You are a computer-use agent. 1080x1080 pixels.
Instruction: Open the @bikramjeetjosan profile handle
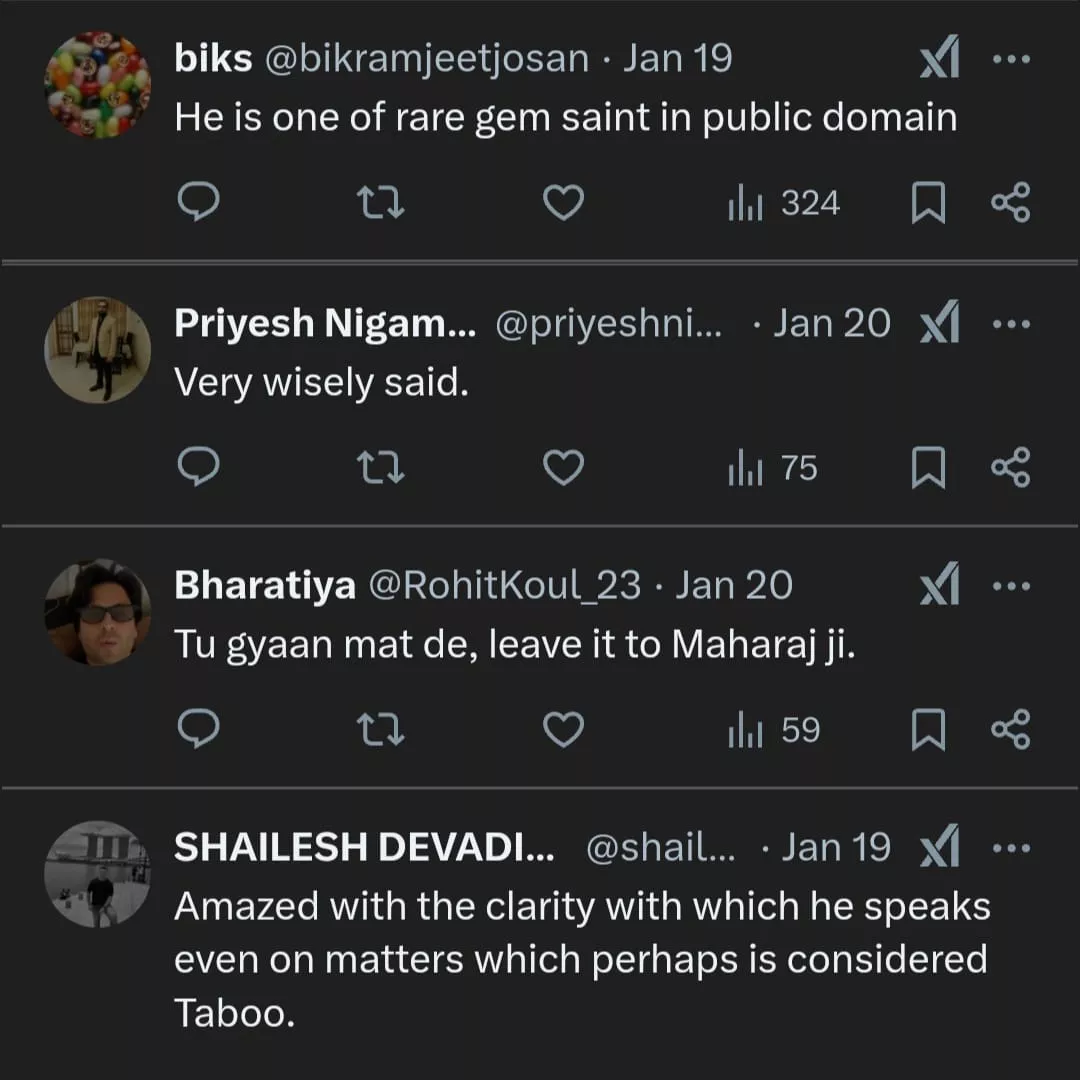pyautogui.click(x=426, y=59)
